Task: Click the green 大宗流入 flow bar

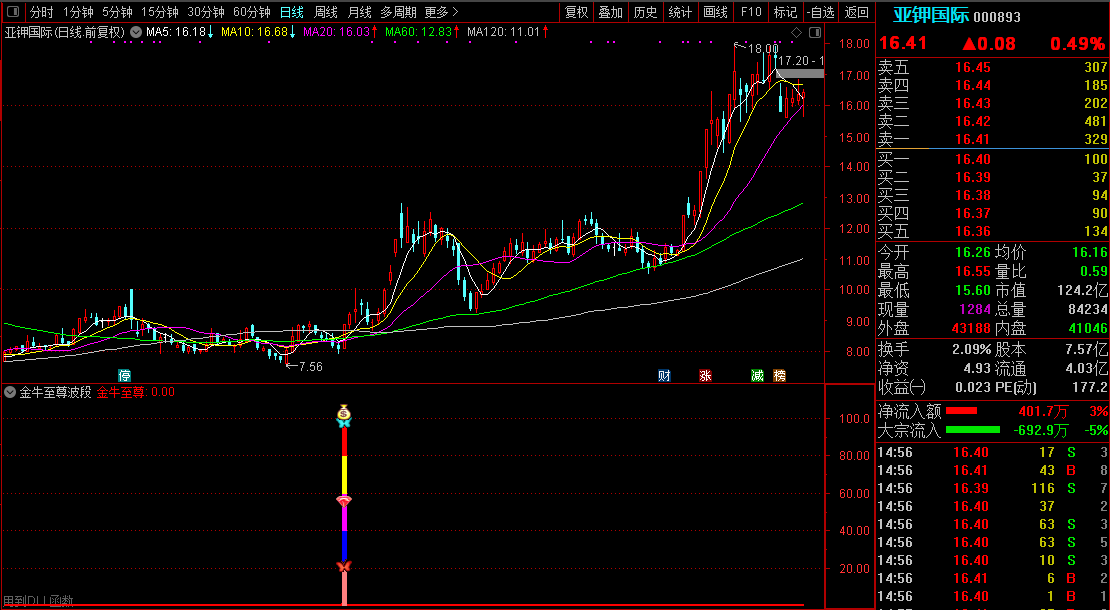Action: [x=972, y=430]
